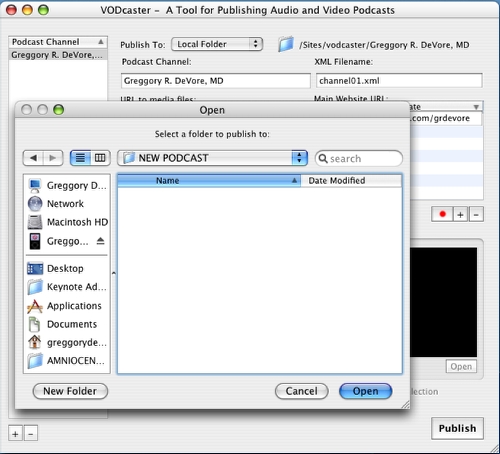Open Applications folder in sidebar
Screen dimensions: 500x454
point(67,306)
